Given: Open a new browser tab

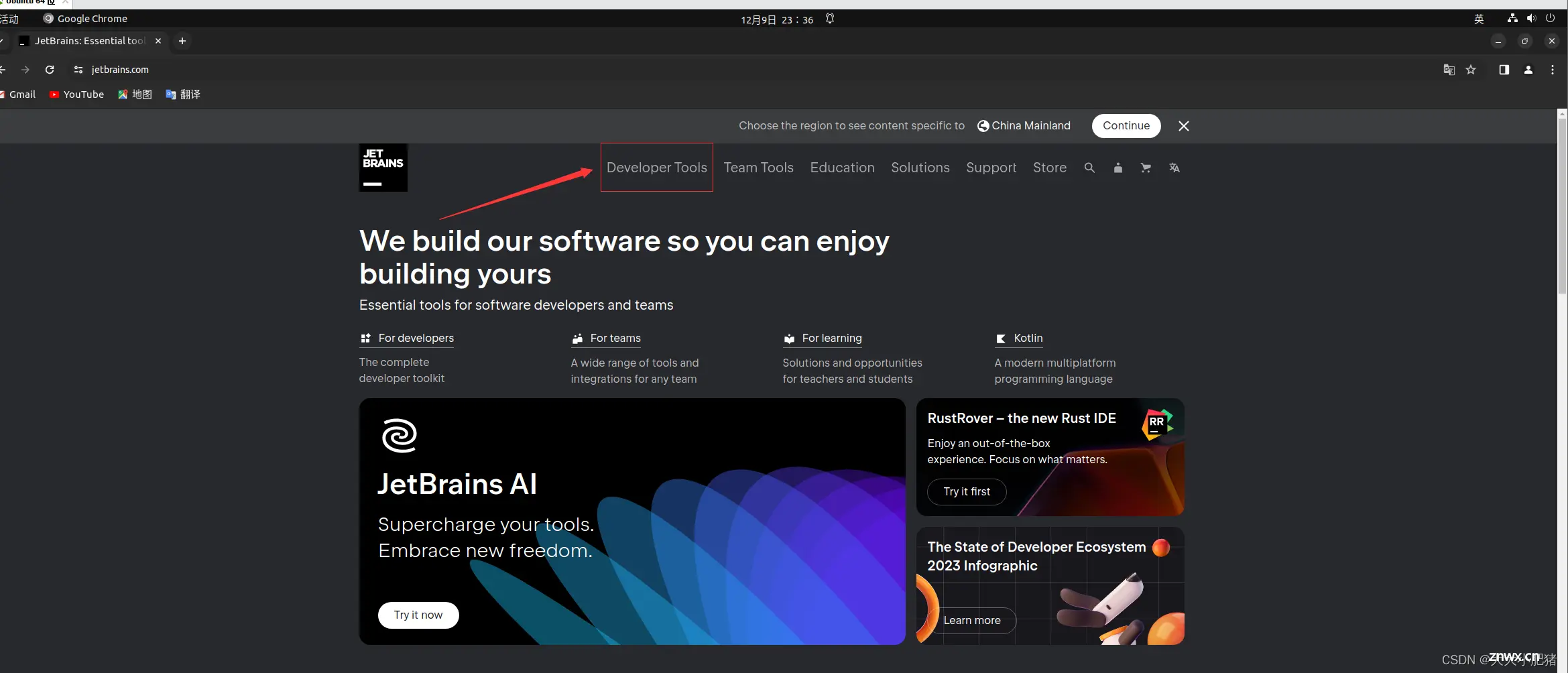Looking at the screenshot, I should coord(182,41).
